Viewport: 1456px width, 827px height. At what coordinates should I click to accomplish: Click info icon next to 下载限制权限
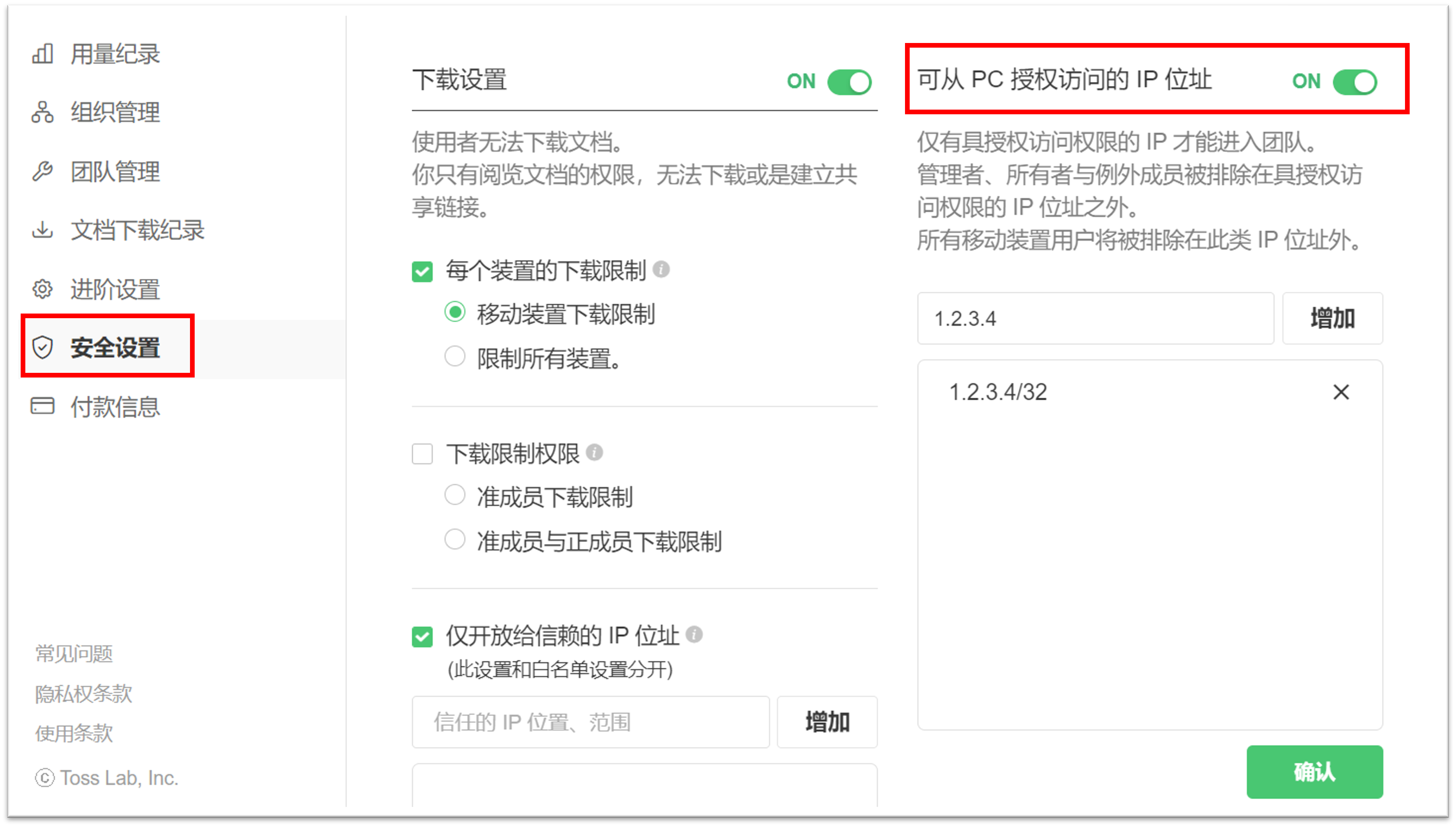click(594, 453)
